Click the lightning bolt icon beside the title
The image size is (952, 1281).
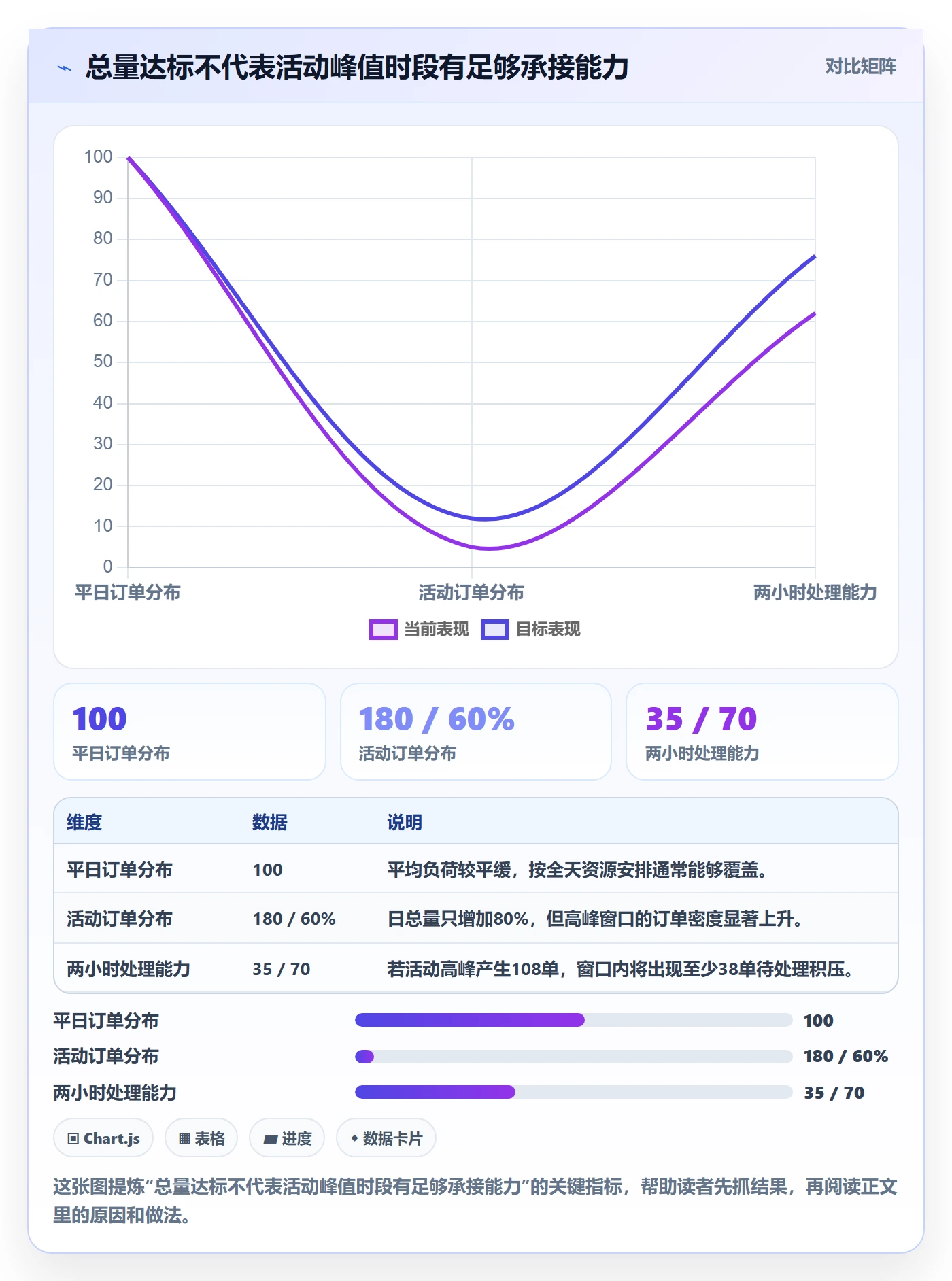[x=65, y=68]
